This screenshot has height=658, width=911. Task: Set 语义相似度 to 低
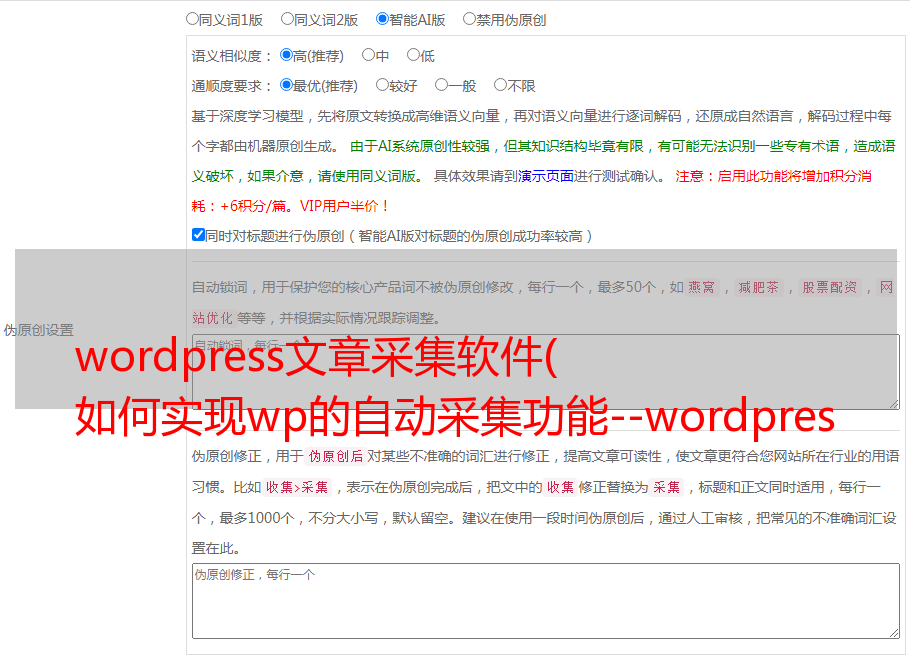[413, 55]
